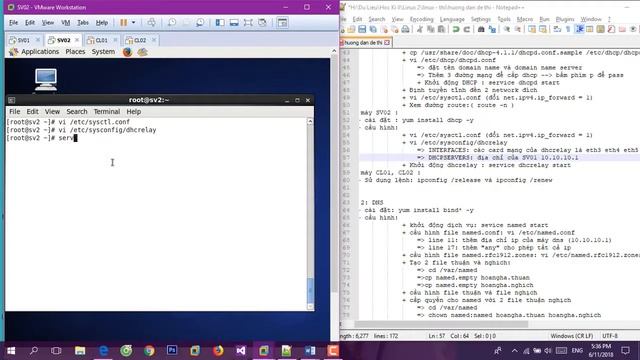This screenshot has height=360, width=640.
Task: Open the GNOME System menu
Action: pos(103,52)
